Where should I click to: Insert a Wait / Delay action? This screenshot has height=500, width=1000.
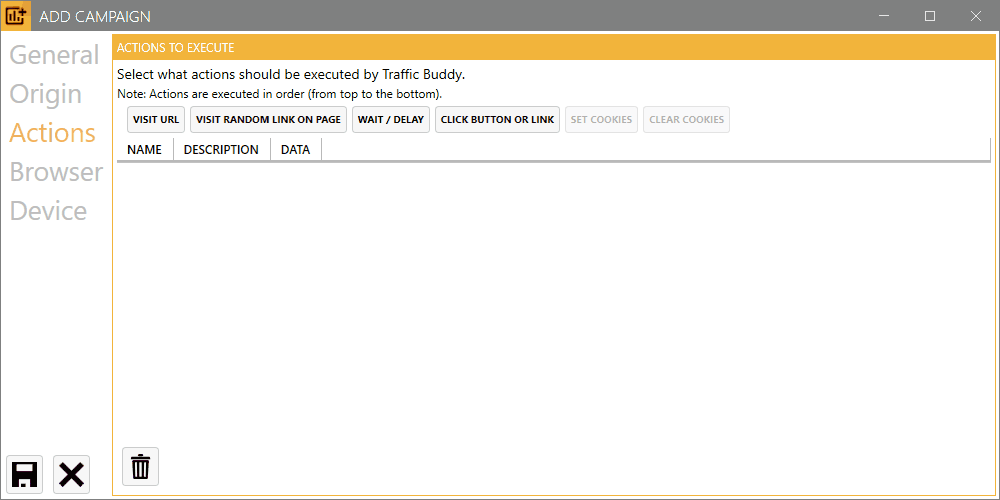[391, 119]
